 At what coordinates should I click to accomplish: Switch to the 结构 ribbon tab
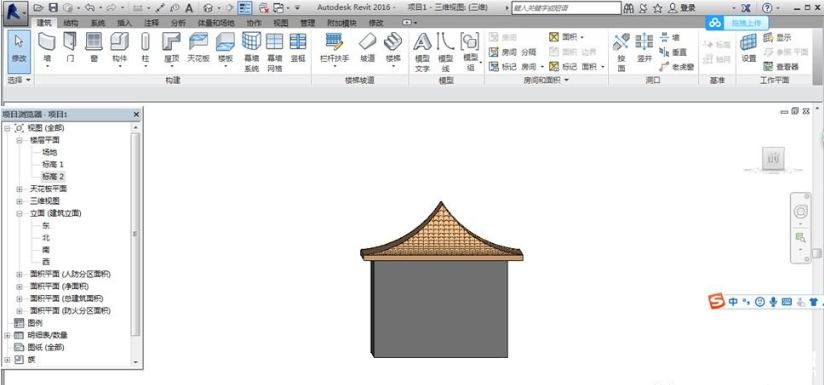click(x=70, y=23)
